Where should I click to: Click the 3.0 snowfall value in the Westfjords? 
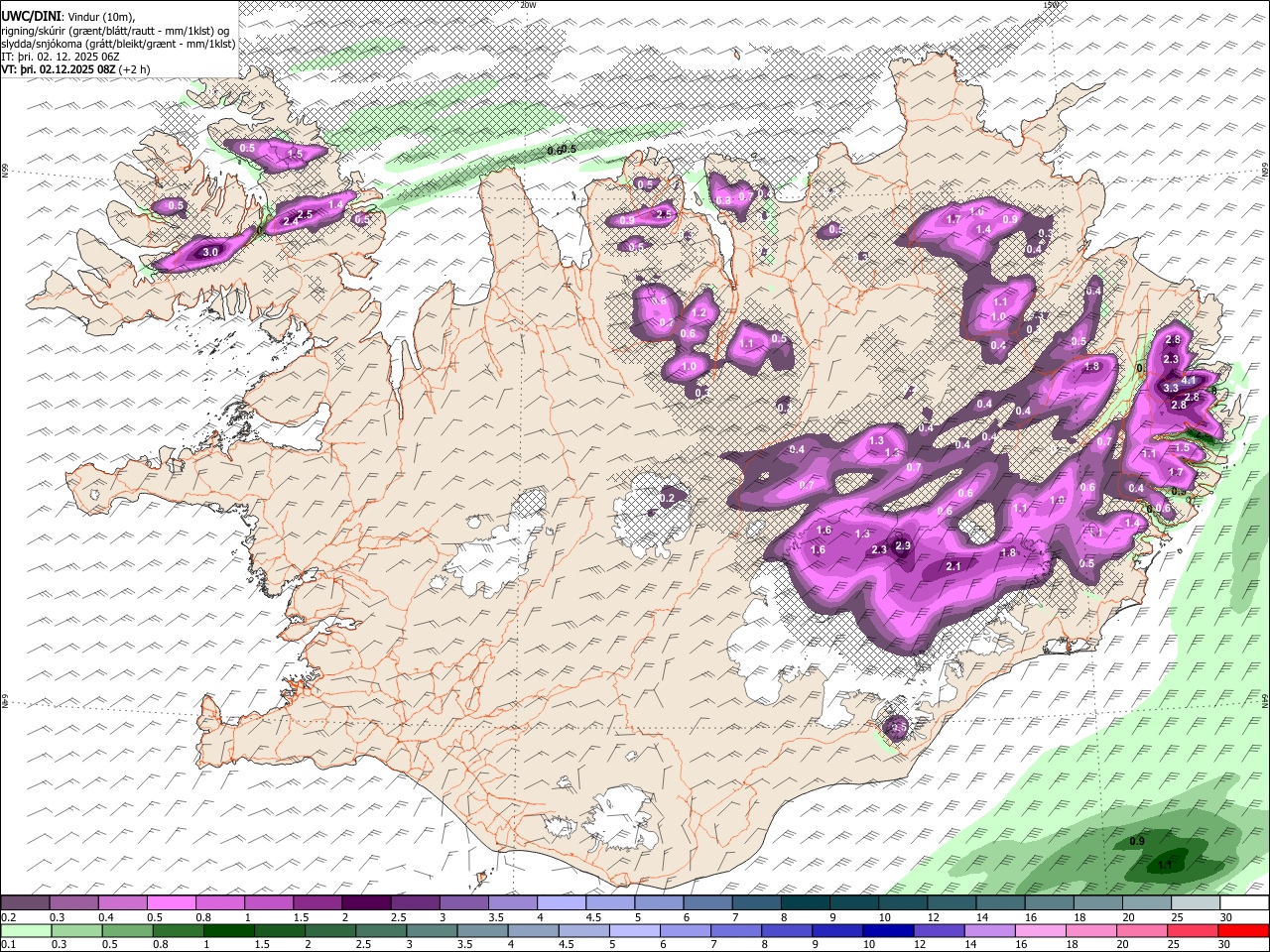[x=210, y=253]
